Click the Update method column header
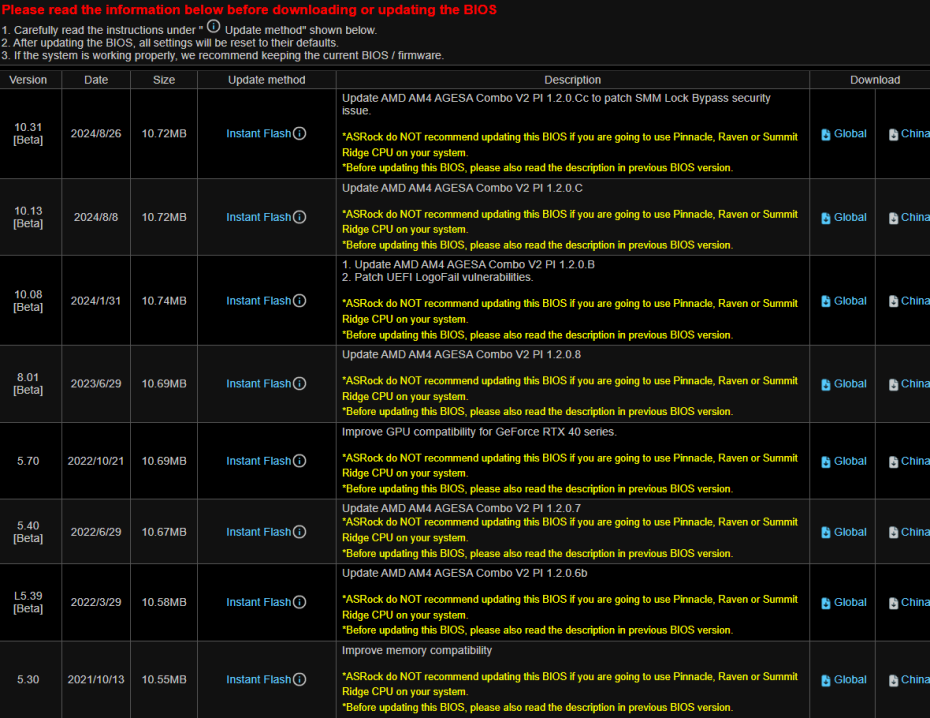This screenshot has height=718, width=930. click(x=267, y=79)
